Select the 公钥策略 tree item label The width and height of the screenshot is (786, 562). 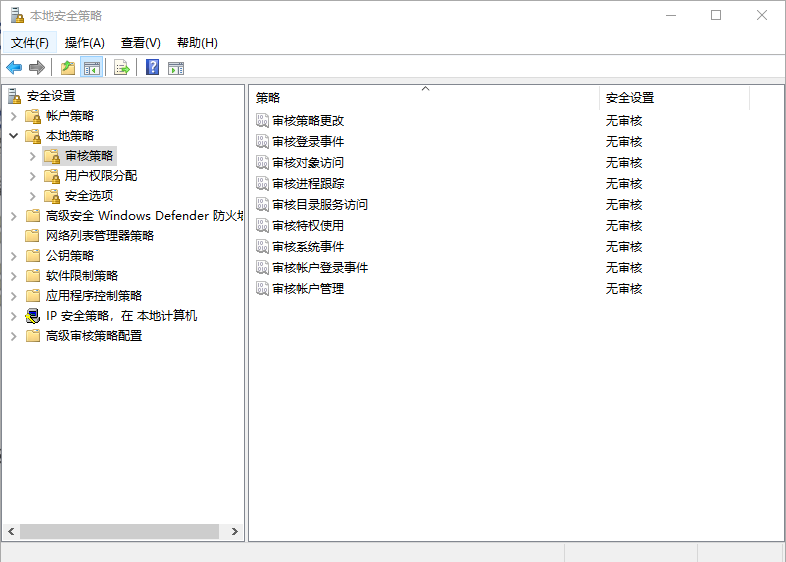coord(70,256)
